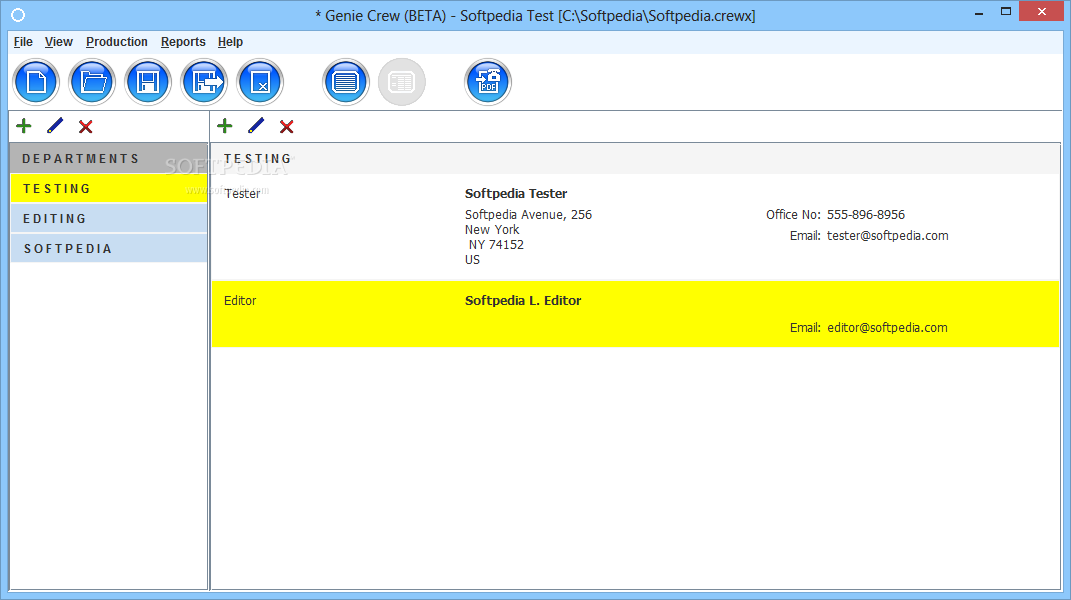Open the File menu
1071x600 pixels.
[23, 42]
